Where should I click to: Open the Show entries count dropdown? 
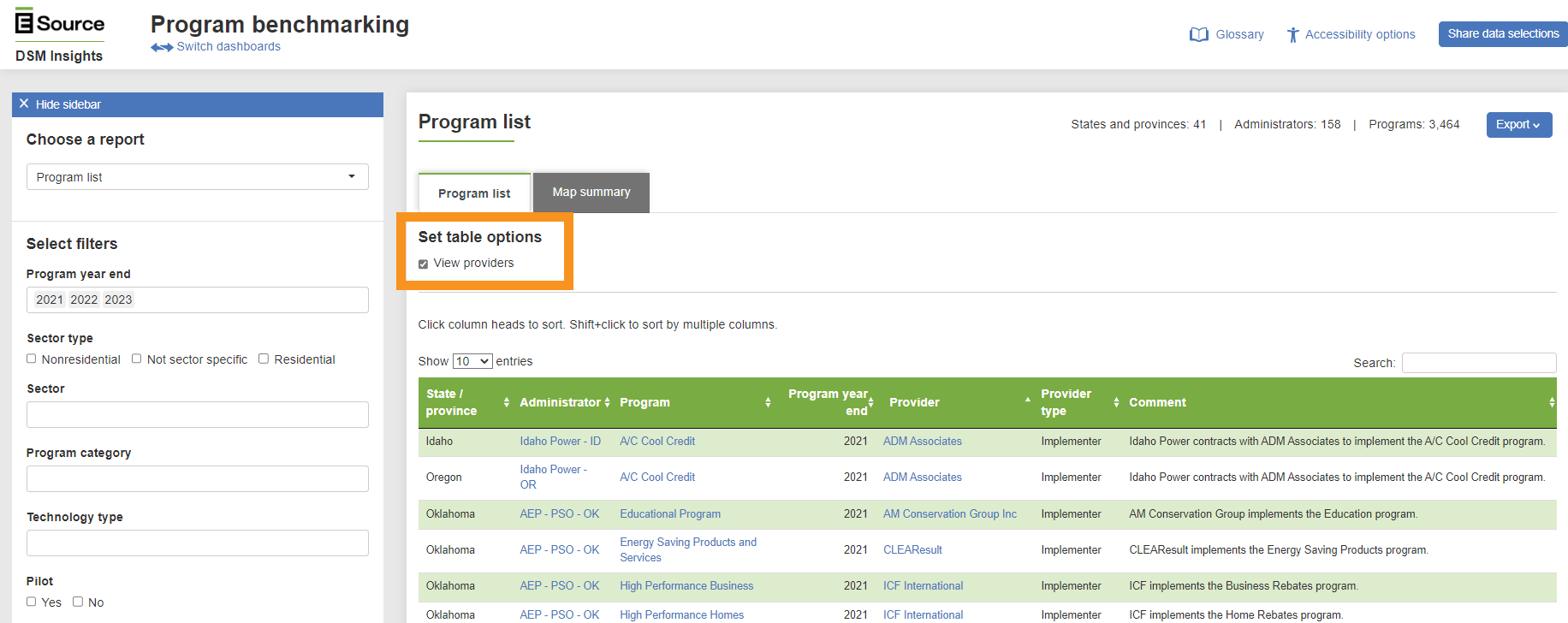pyautogui.click(x=472, y=361)
